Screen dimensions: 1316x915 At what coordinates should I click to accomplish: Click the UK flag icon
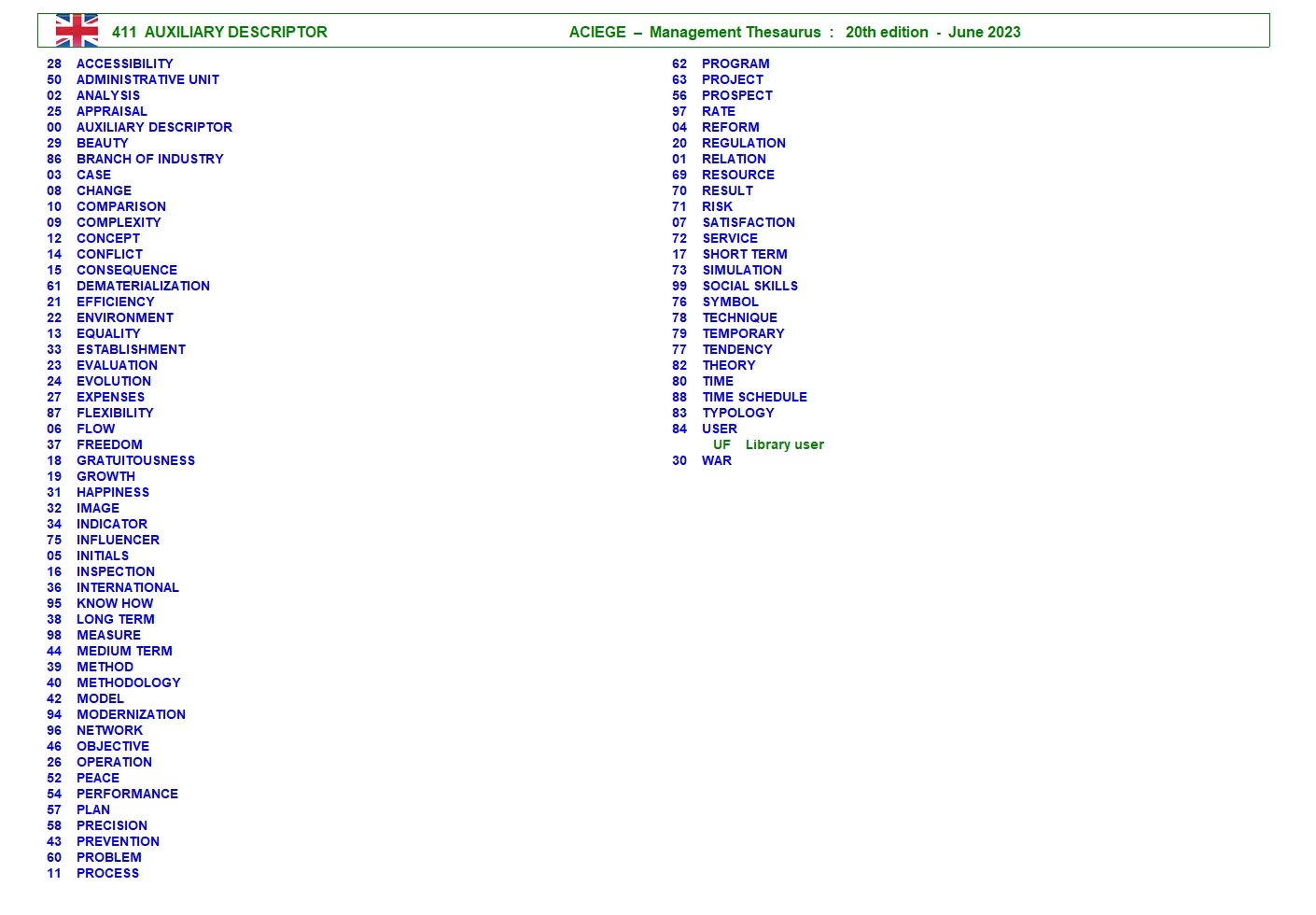point(77,31)
